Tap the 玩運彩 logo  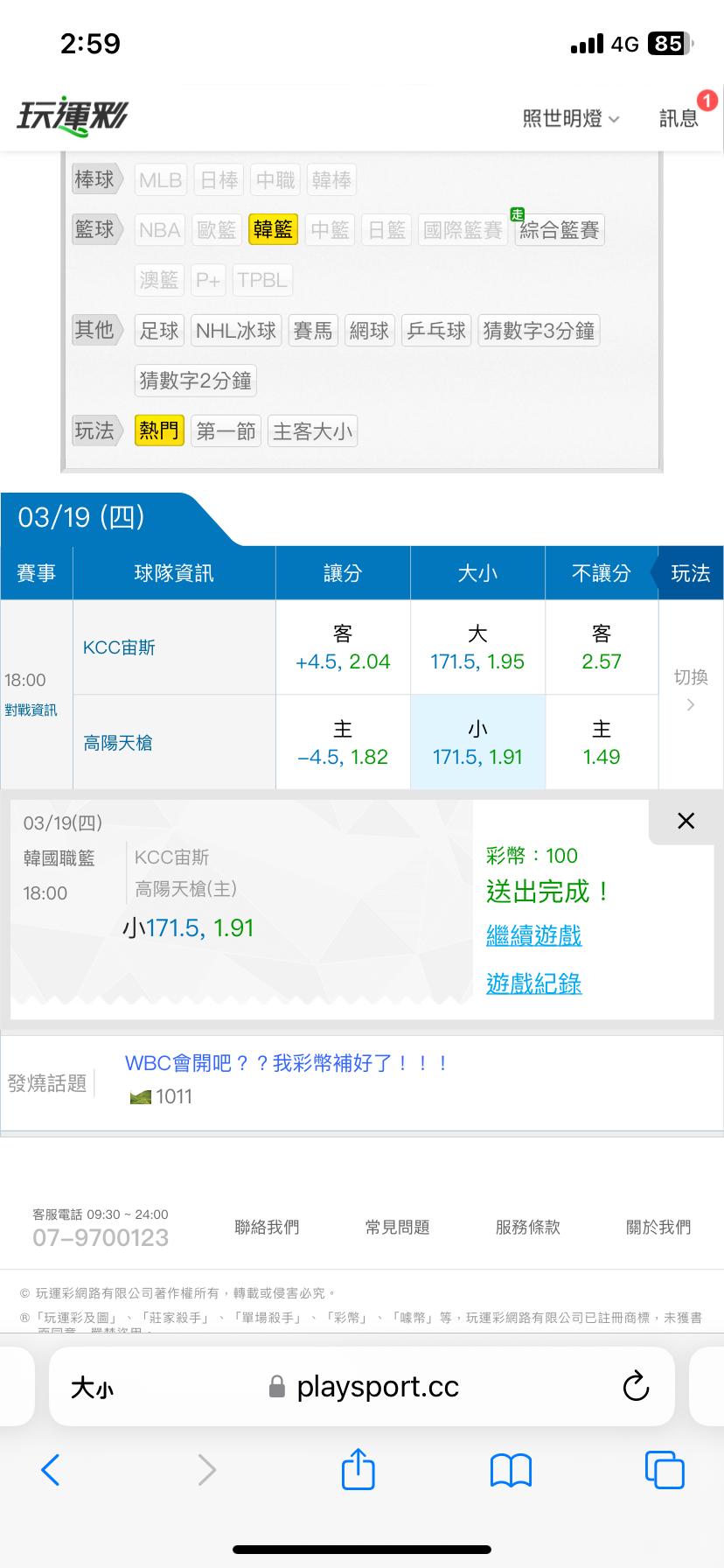click(73, 116)
